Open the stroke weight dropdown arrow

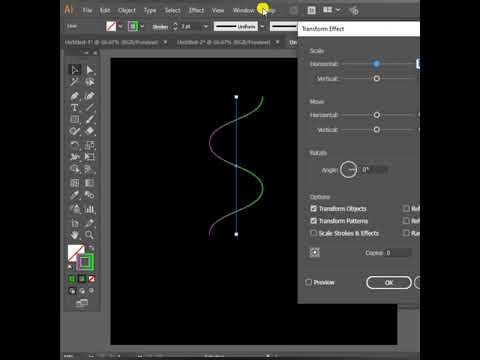(x=206, y=26)
